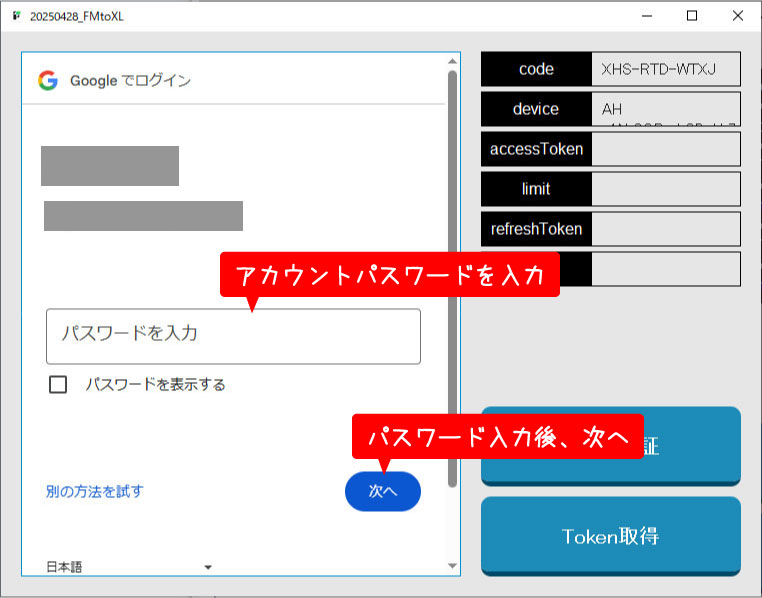Click the scroll down arrow of login panel

(x=452, y=566)
